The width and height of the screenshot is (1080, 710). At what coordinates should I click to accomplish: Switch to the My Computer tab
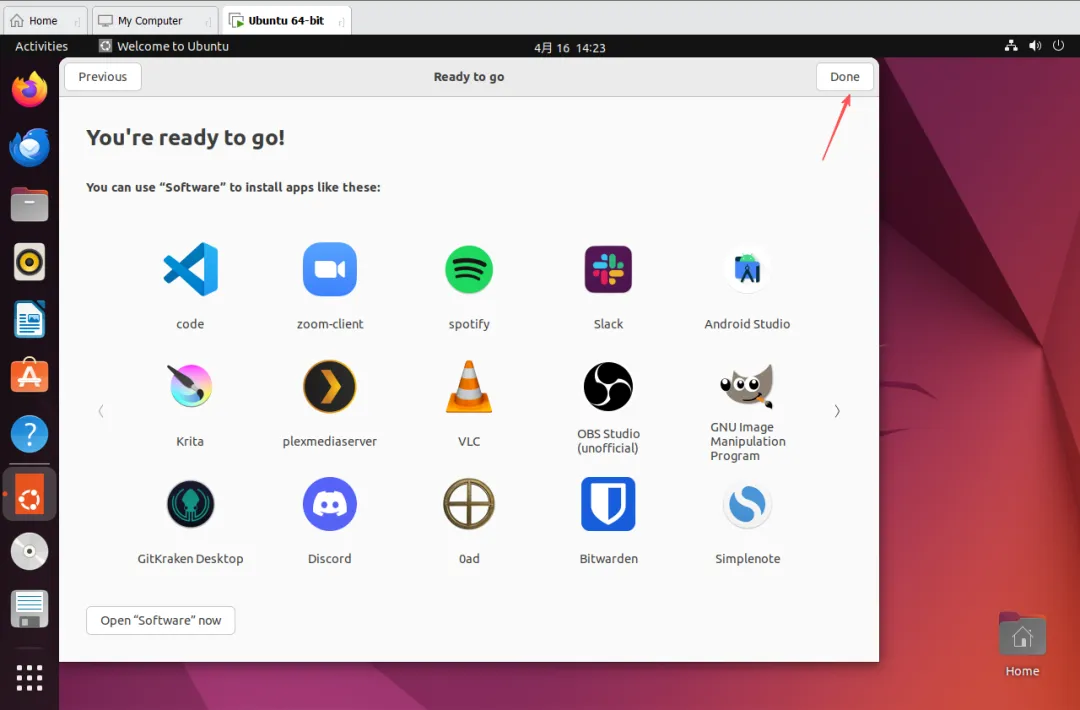(x=155, y=21)
